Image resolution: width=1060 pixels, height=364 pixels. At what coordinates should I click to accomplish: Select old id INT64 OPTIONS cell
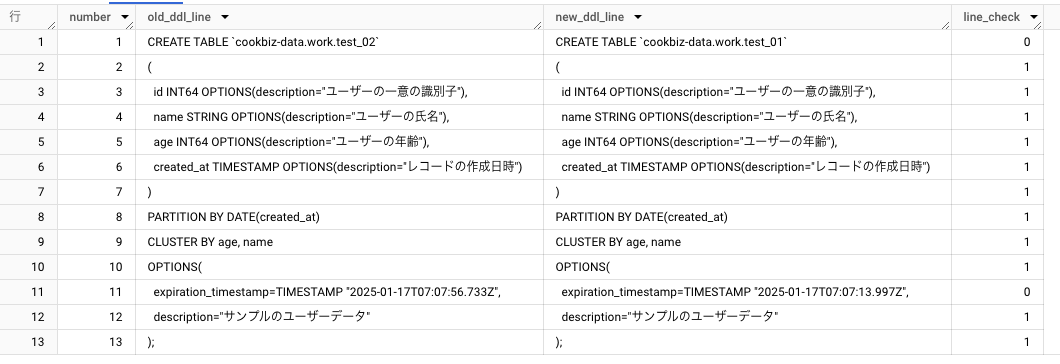coord(339,92)
